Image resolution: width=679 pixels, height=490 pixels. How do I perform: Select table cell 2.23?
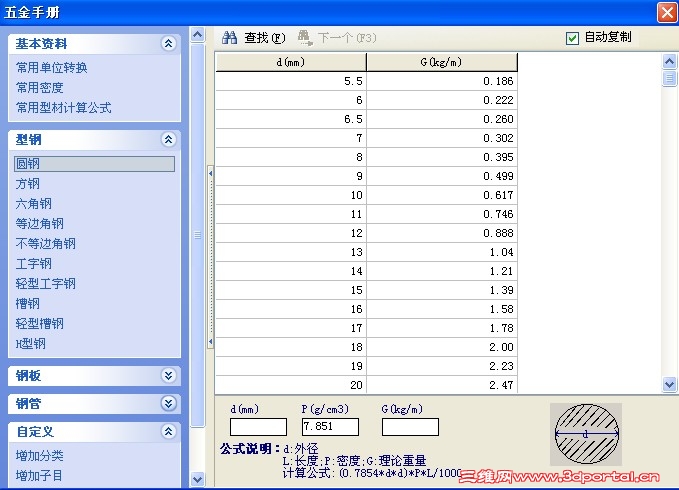tap(442, 366)
